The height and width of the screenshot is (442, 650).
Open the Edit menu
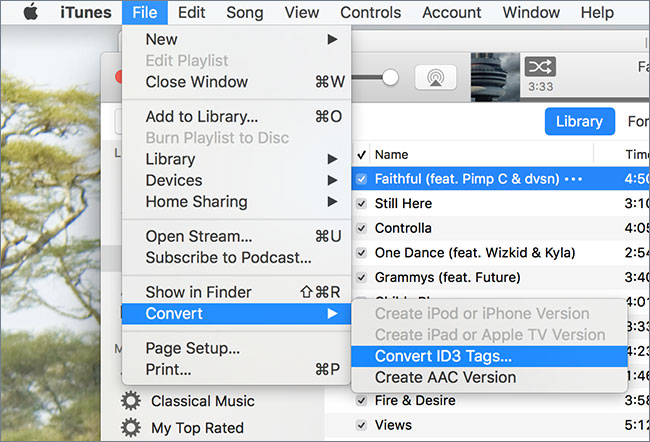191,12
